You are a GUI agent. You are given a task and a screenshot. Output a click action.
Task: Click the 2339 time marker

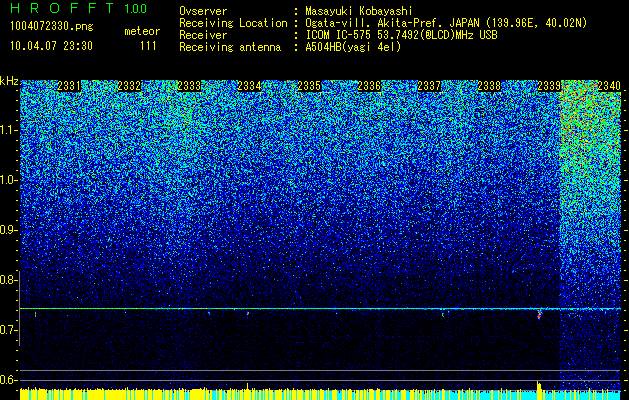point(549,86)
